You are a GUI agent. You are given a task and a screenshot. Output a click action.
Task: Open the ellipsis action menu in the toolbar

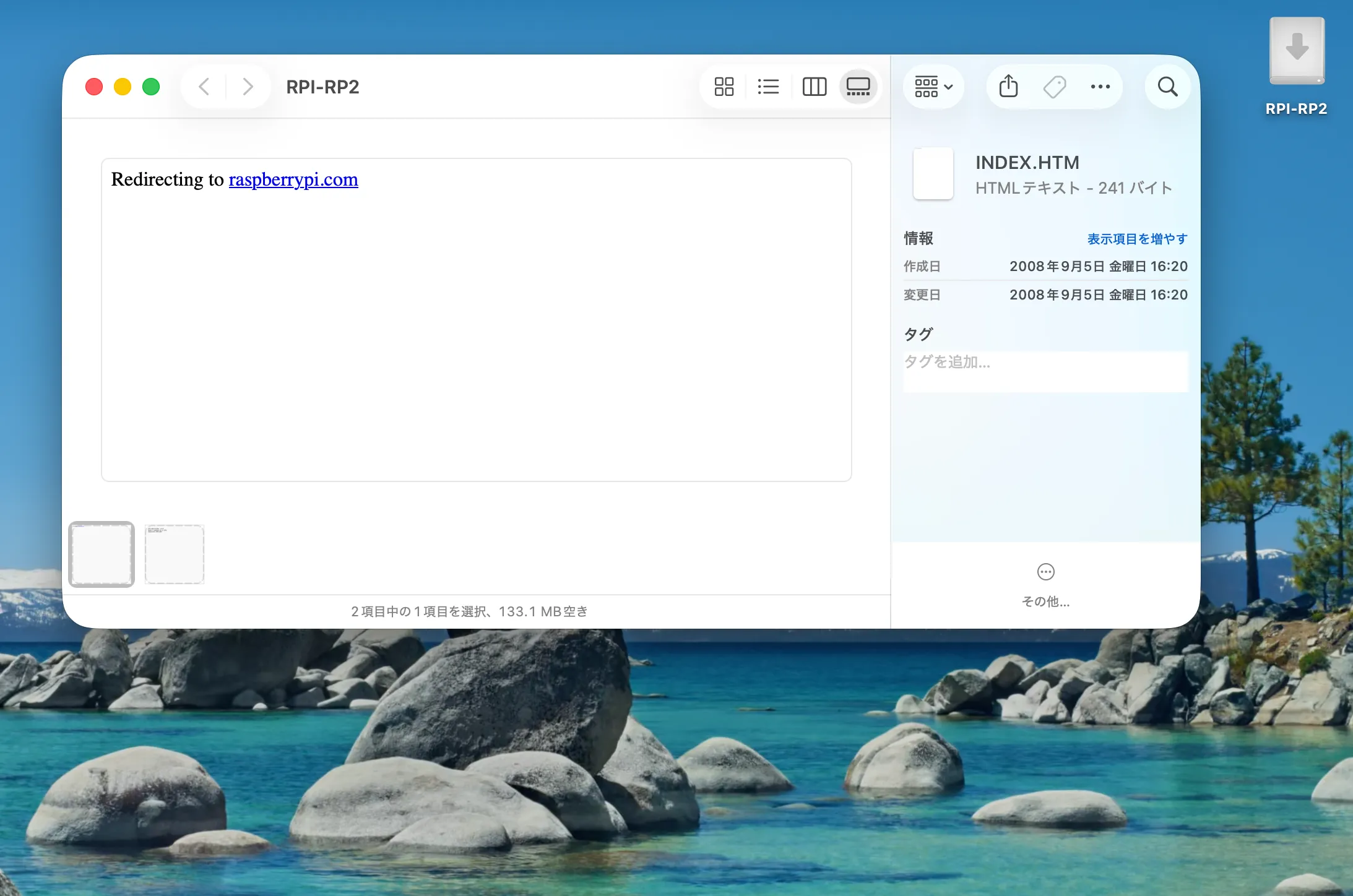click(1100, 87)
